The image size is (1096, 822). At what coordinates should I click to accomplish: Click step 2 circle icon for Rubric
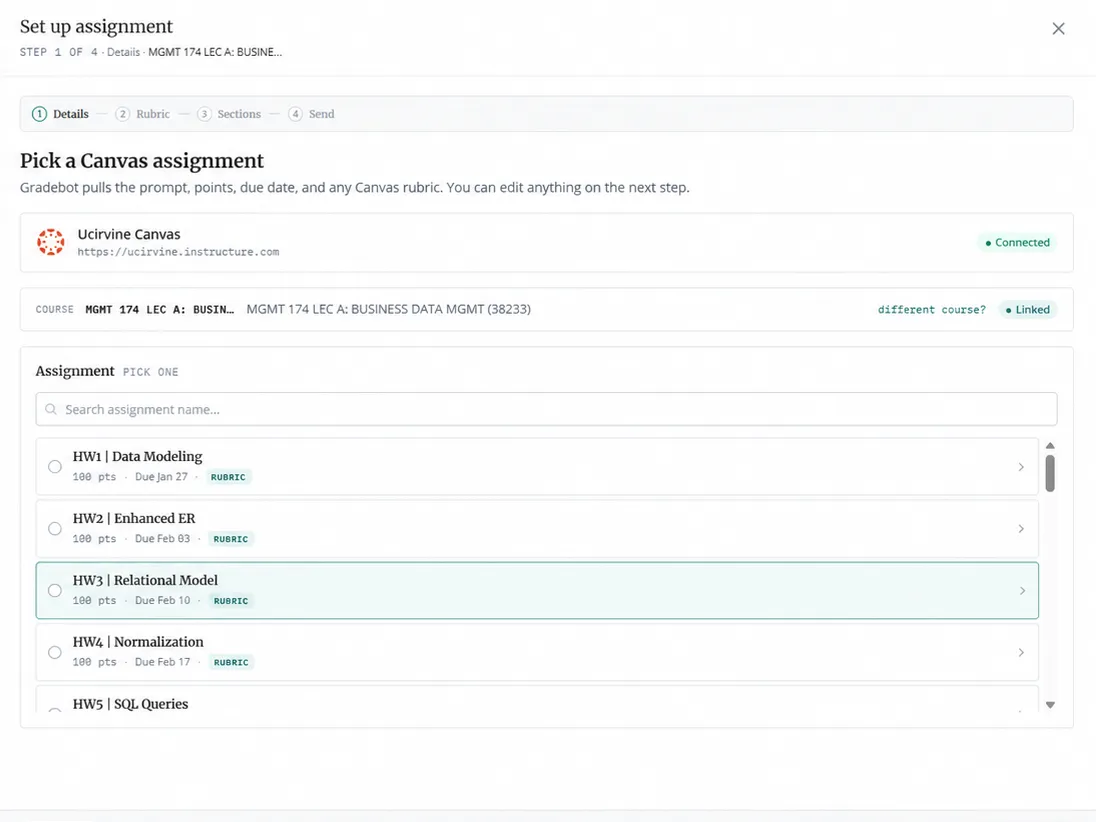[x=122, y=114]
